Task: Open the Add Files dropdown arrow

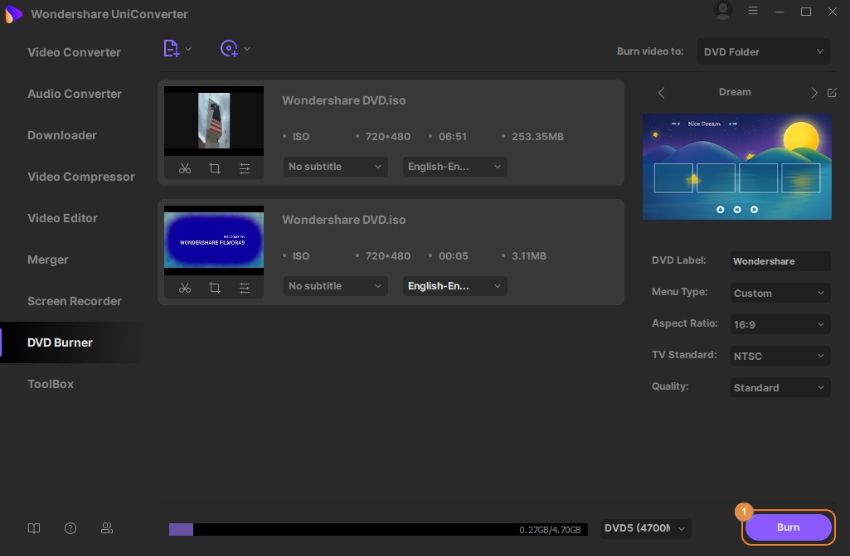Action: [188, 49]
